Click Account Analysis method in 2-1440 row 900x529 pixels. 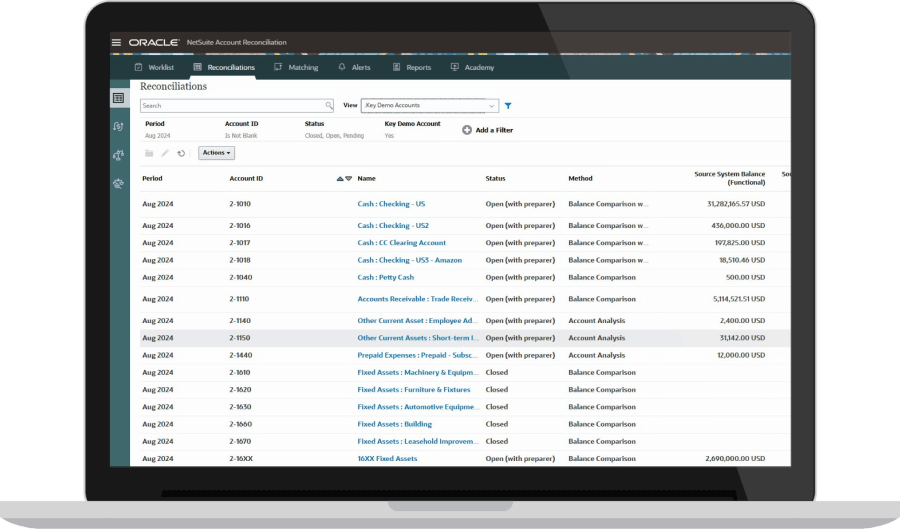point(596,355)
